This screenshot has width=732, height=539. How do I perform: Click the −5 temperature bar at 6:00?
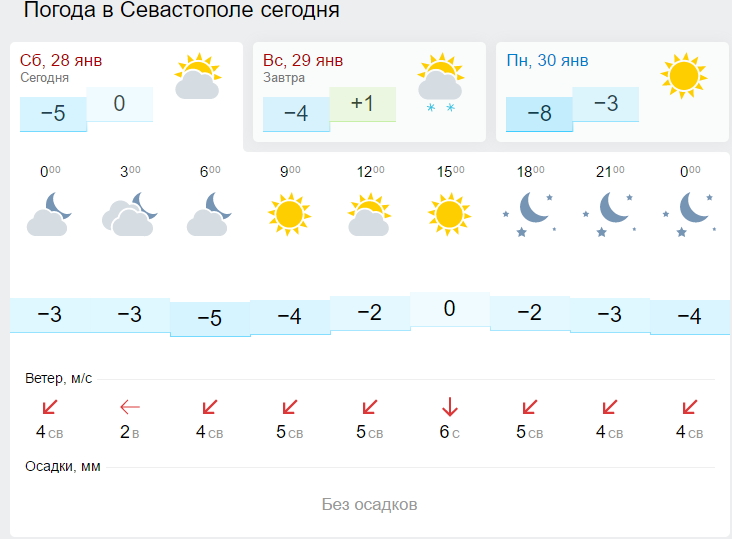pyautogui.click(x=210, y=318)
